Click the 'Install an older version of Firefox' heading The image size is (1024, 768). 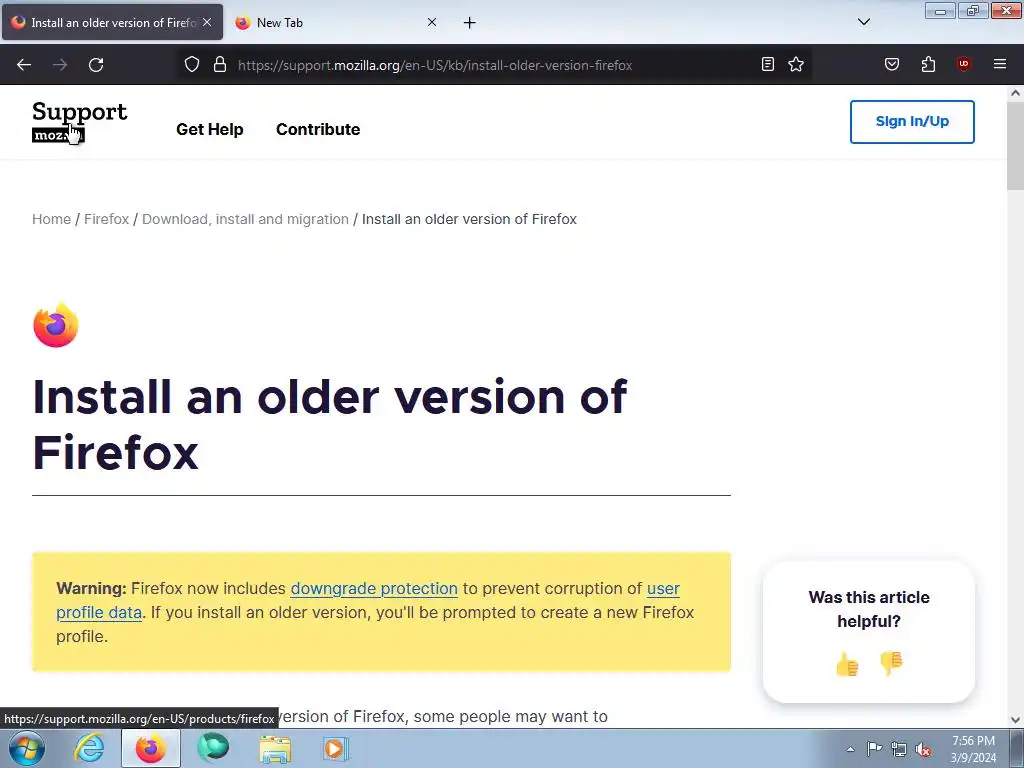click(330, 424)
